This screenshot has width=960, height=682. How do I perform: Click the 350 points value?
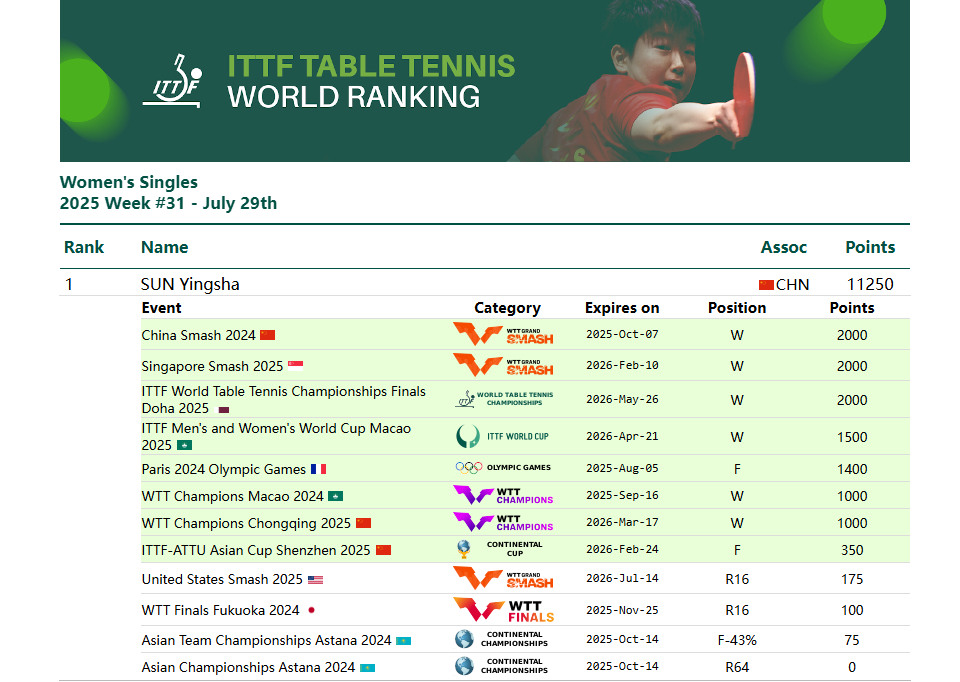(852, 550)
